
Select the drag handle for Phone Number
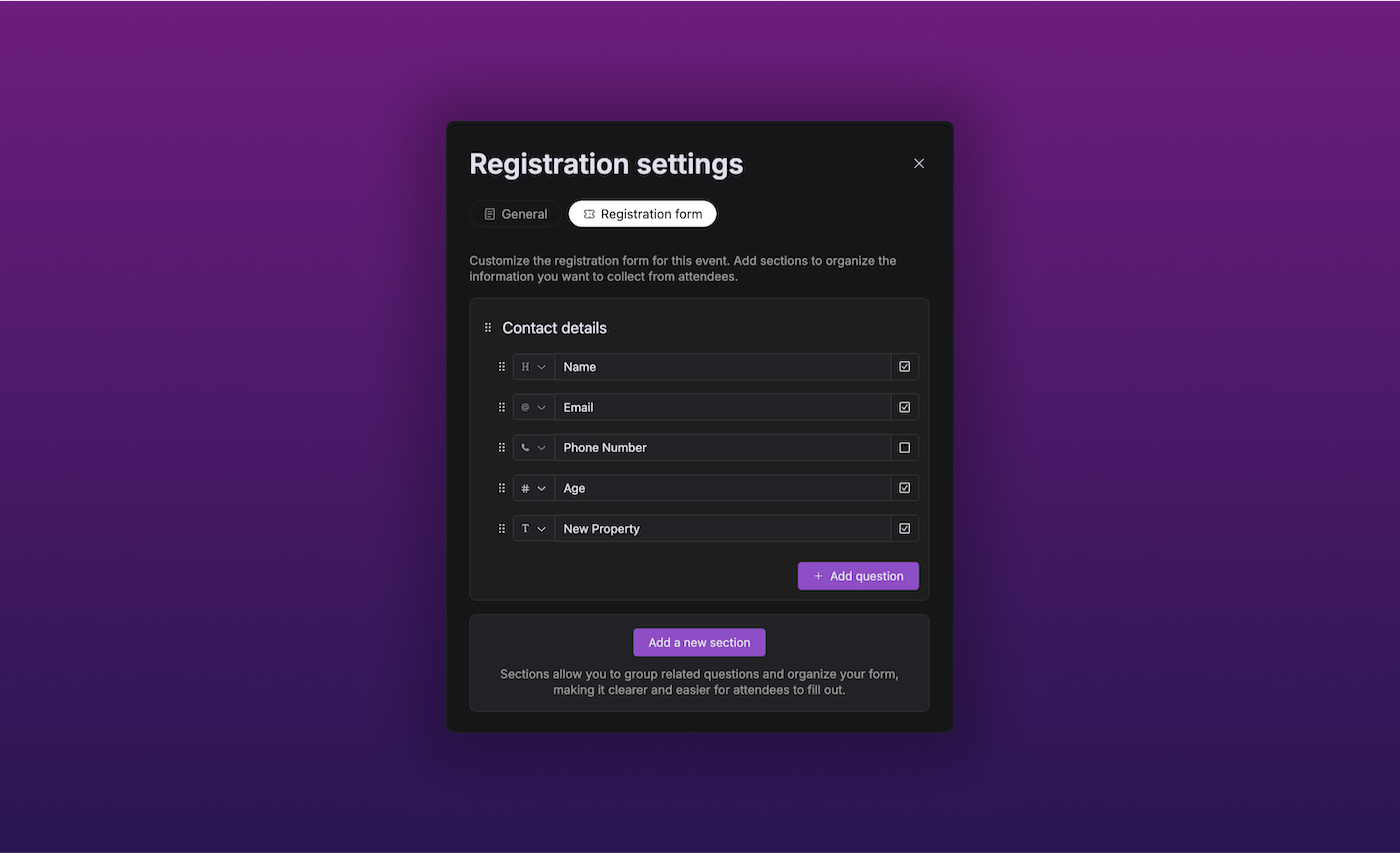[x=502, y=448]
